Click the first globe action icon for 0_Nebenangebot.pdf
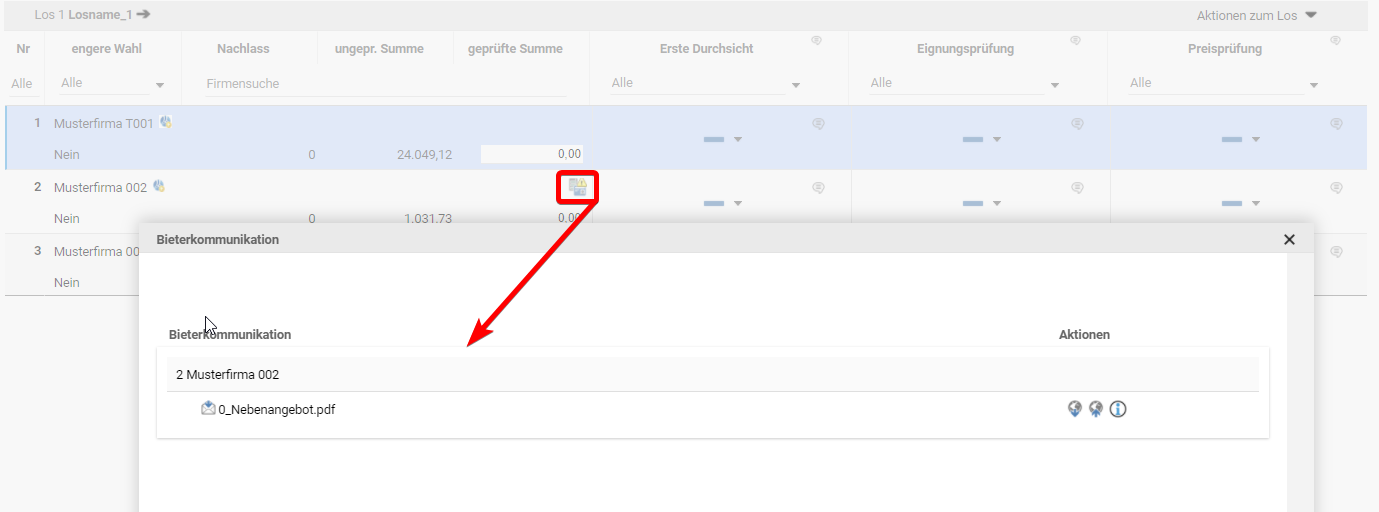1379x512 pixels. [x=1075, y=409]
